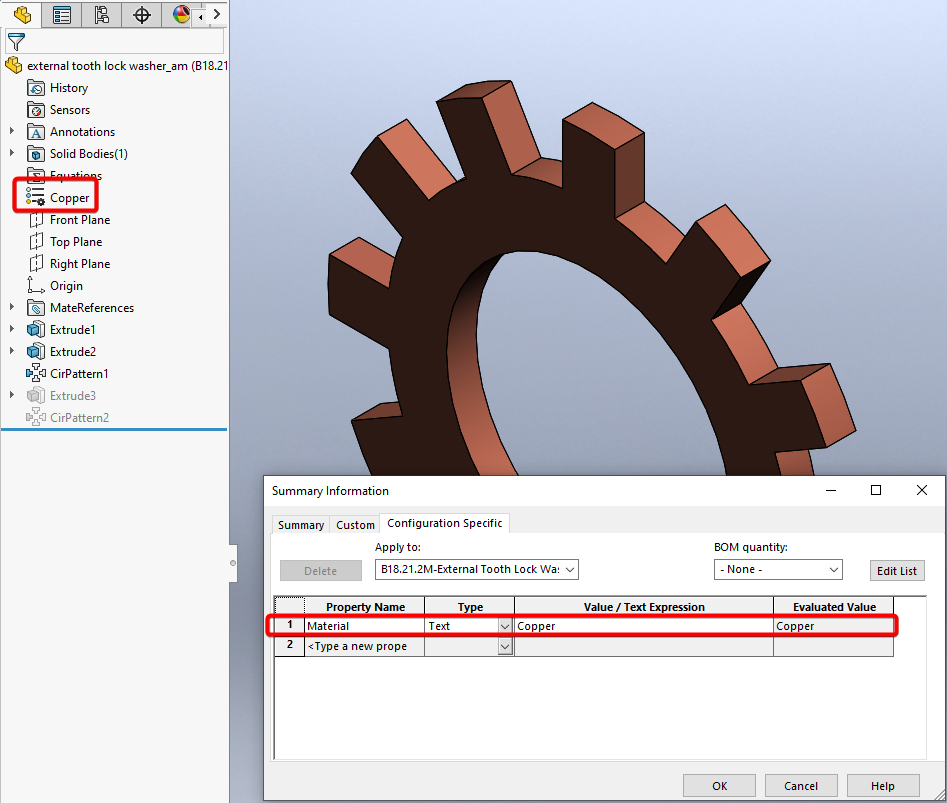Open the FeatureManager design tree tab

coord(22,14)
